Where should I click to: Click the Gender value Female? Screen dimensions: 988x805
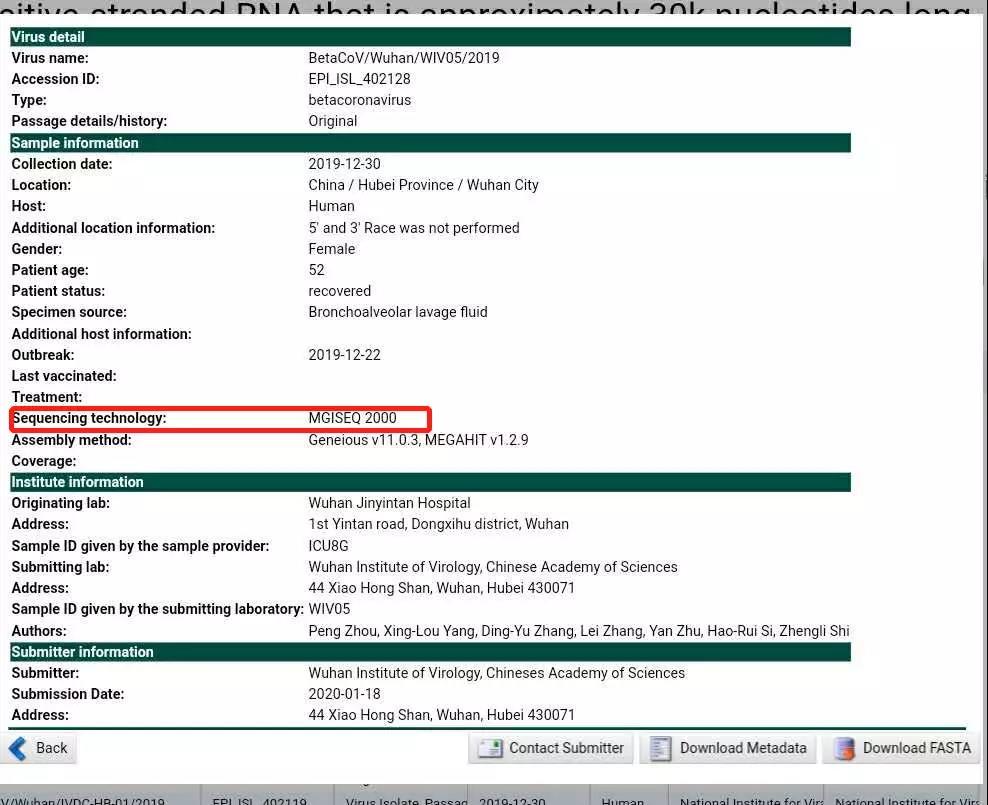pyautogui.click(x=331, y=249)
